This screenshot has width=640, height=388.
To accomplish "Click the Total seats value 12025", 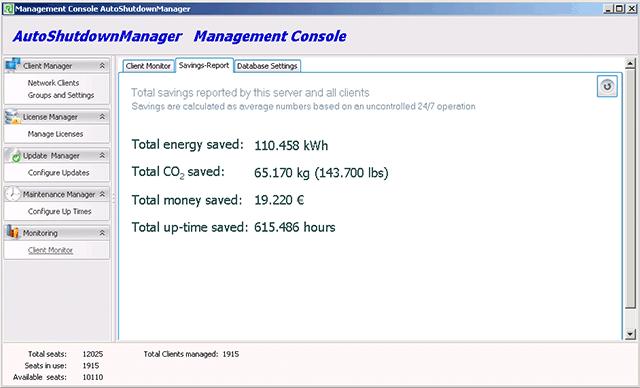I will [x=93, y=354].
